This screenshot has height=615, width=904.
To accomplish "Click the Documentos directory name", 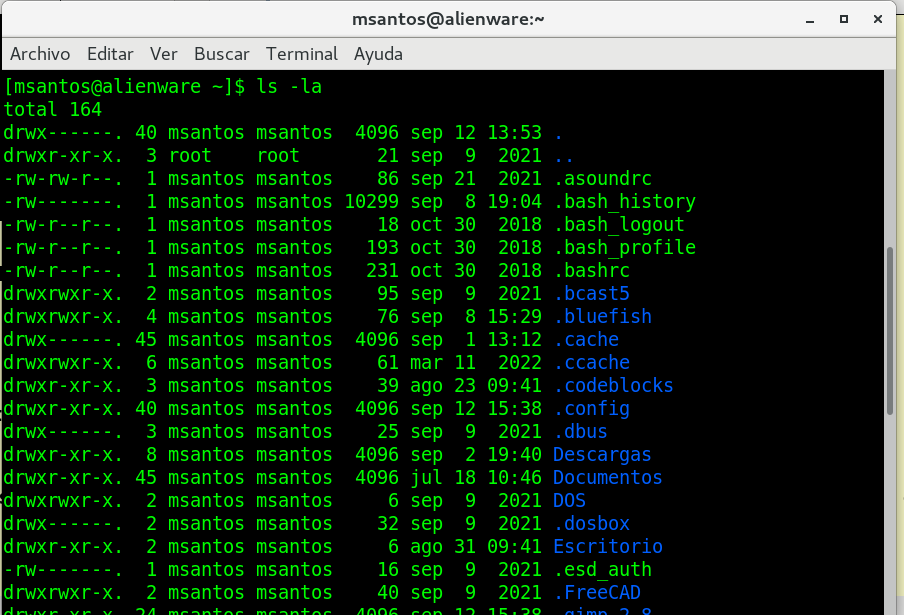I will [607, 478].
